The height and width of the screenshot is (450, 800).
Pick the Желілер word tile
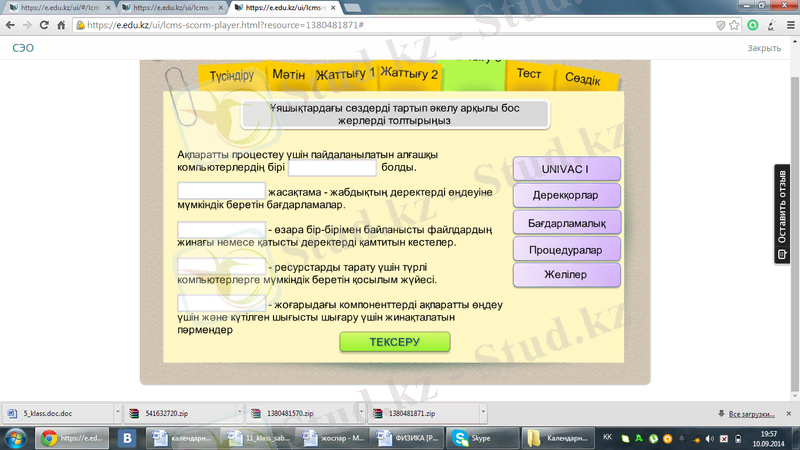pos(566,274)
